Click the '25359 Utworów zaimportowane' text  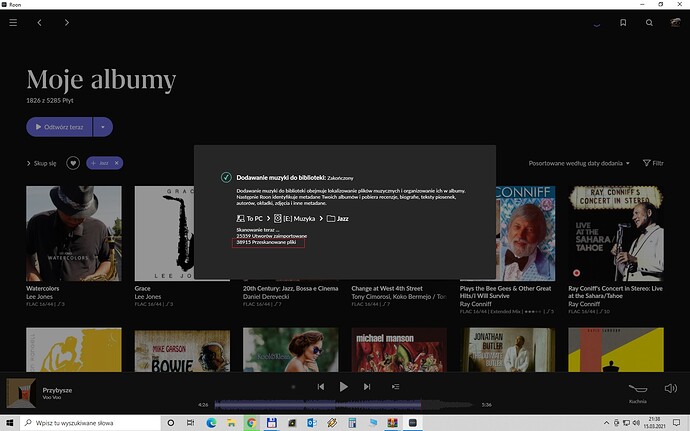point(272,236)
